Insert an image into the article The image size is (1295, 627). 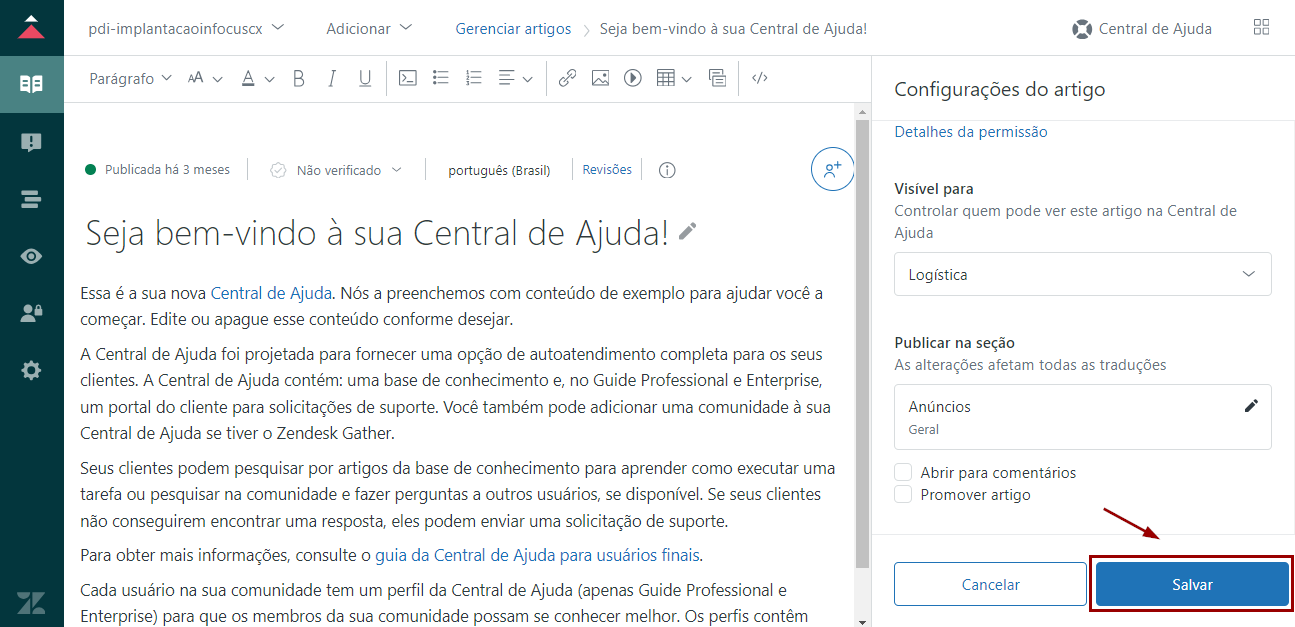pyautogui.click(x=600, y=79)
